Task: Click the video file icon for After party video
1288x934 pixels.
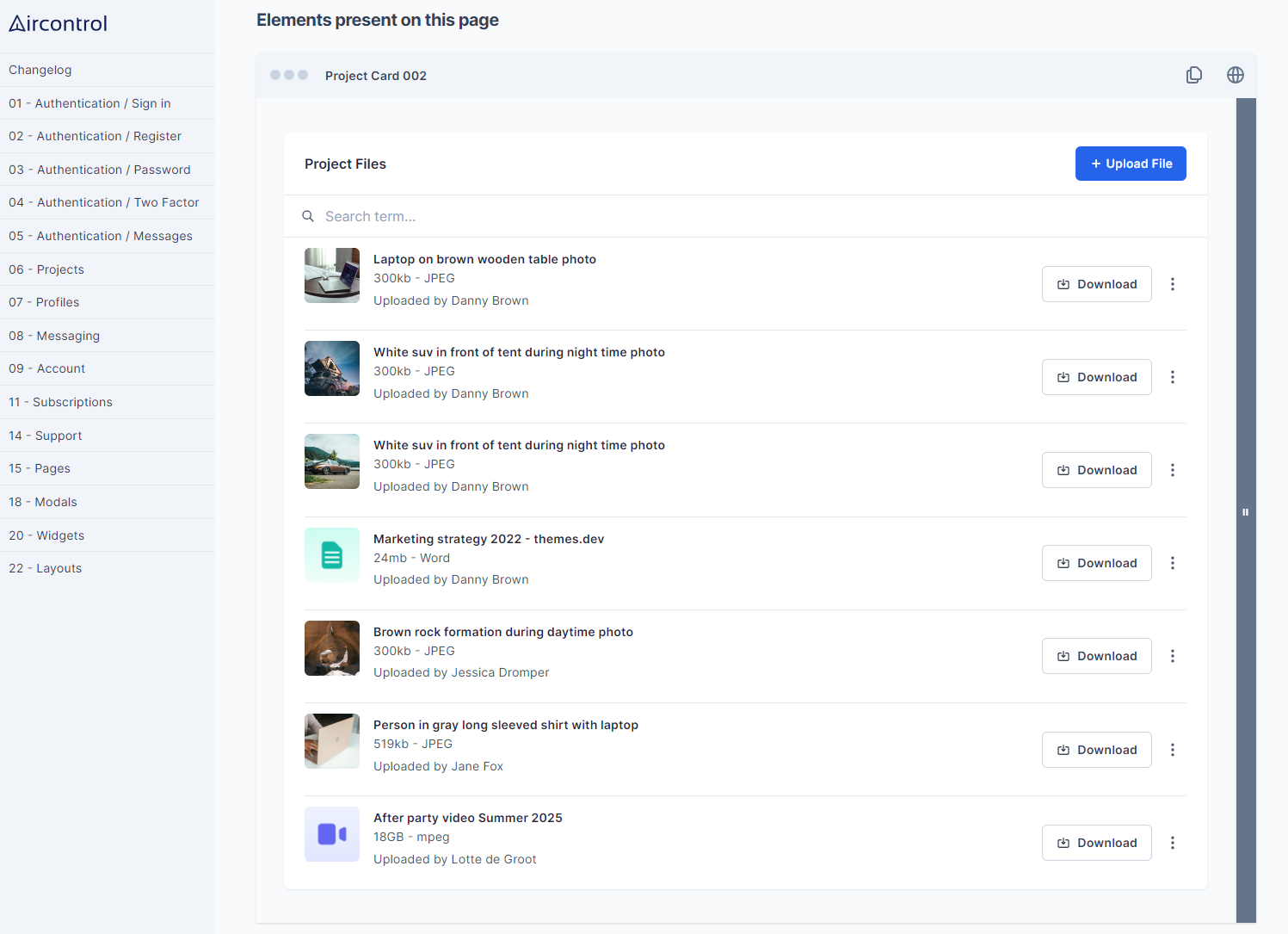Action: tap(331, 834)
